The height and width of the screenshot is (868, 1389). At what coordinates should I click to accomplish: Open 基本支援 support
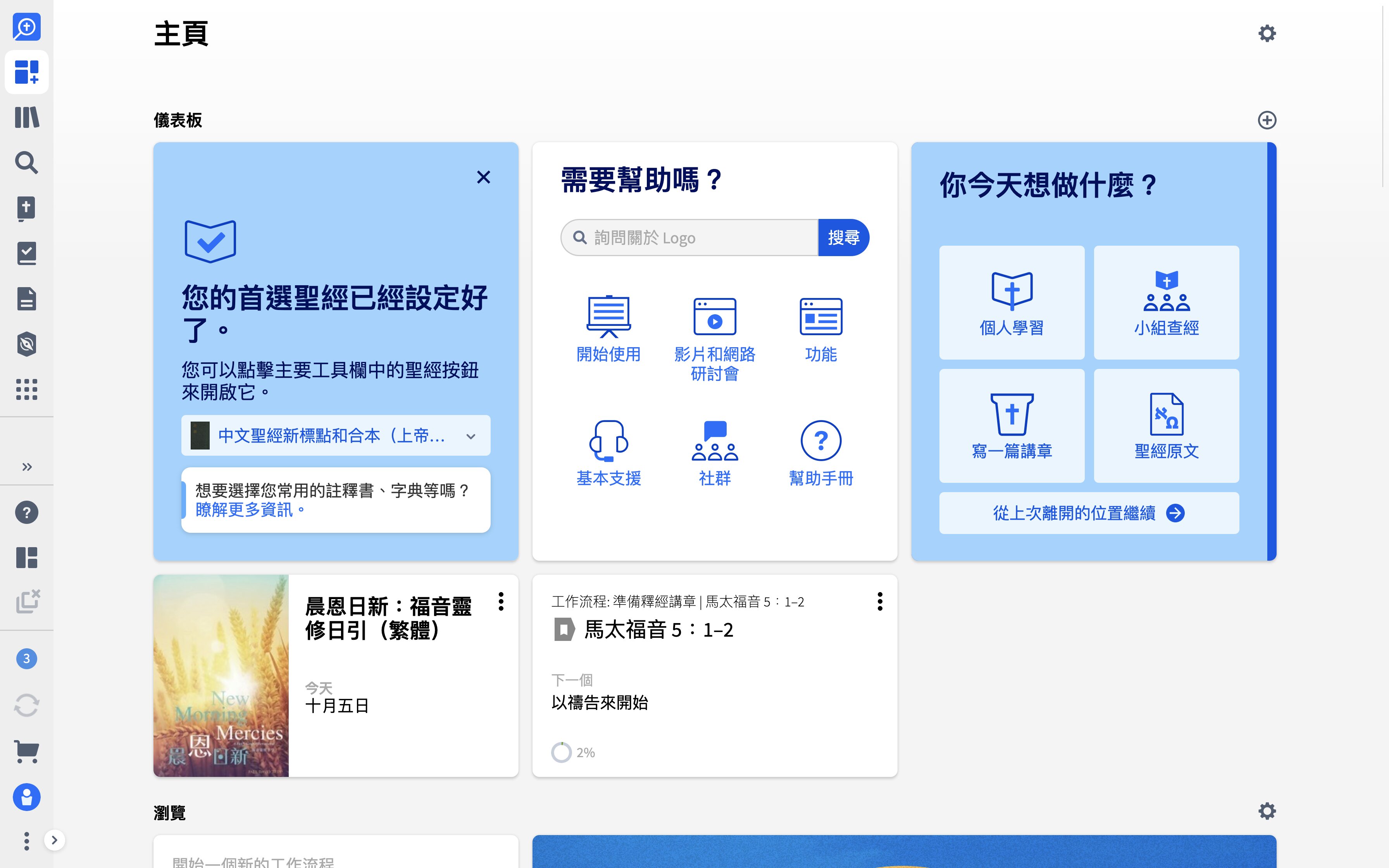(x=608, y=453)
